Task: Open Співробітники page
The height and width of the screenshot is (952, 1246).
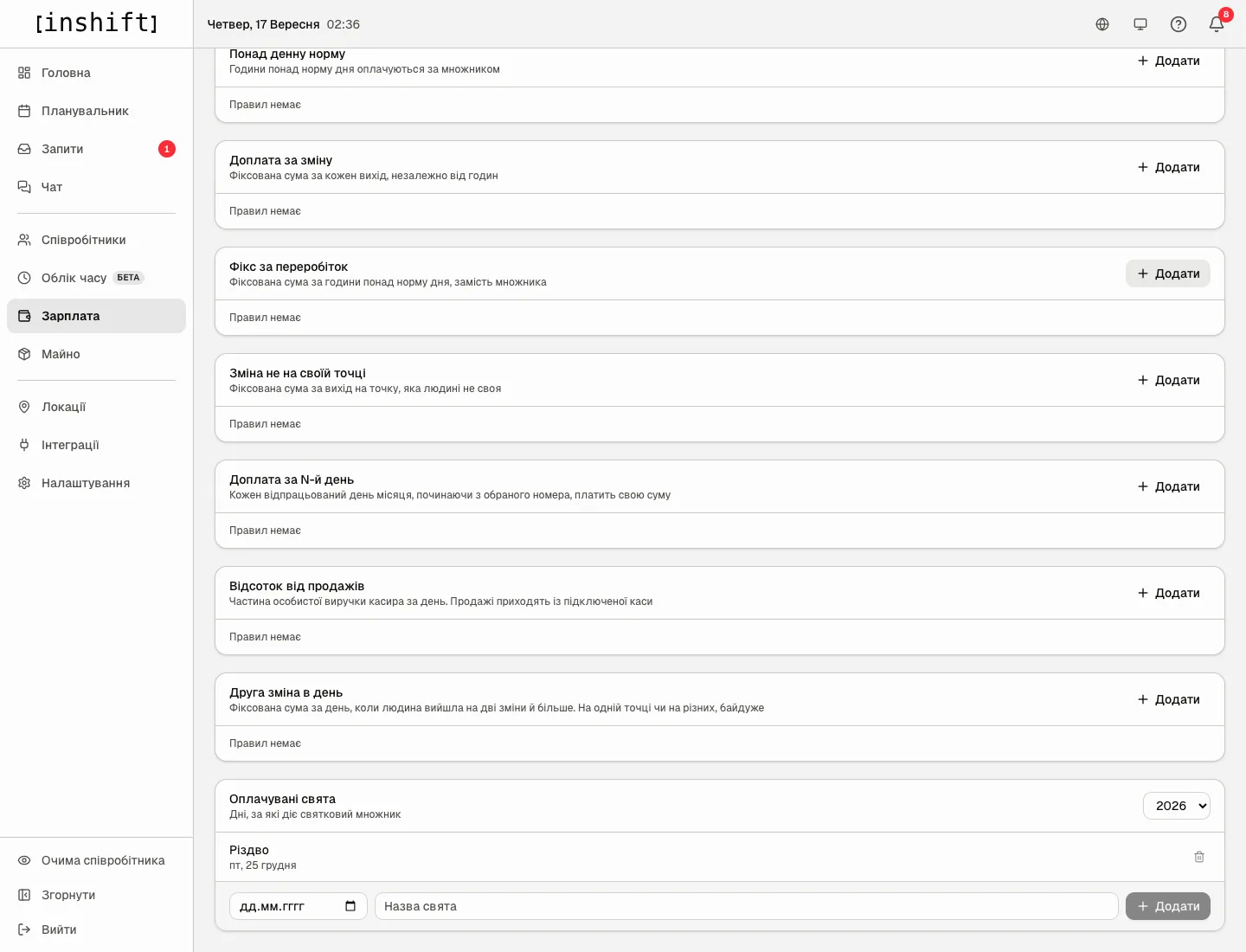Action: point(96,240)
